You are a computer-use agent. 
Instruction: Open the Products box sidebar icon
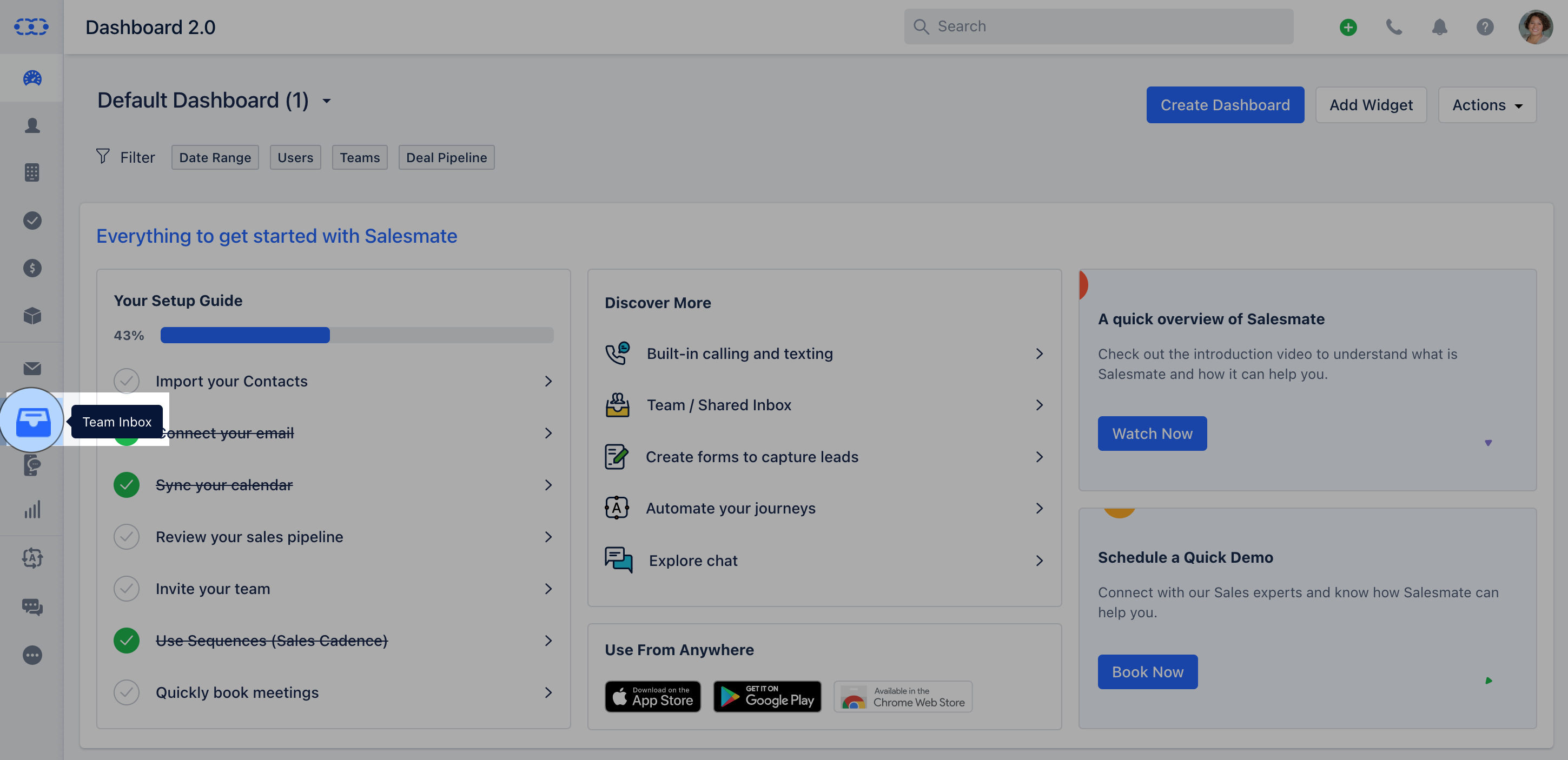click(32, 315)
